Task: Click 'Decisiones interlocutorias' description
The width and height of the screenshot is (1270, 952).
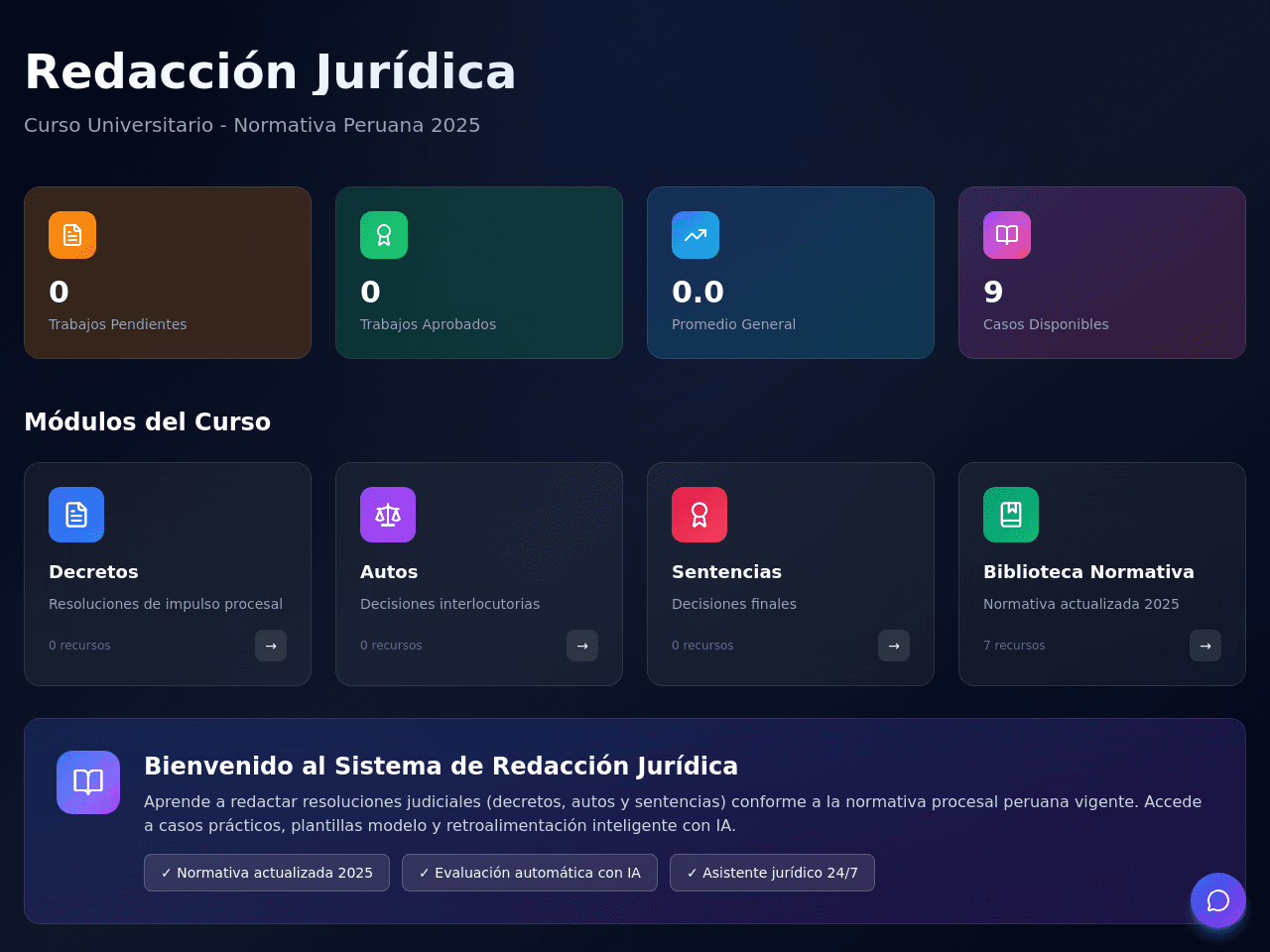Action: tap(449, 604)
